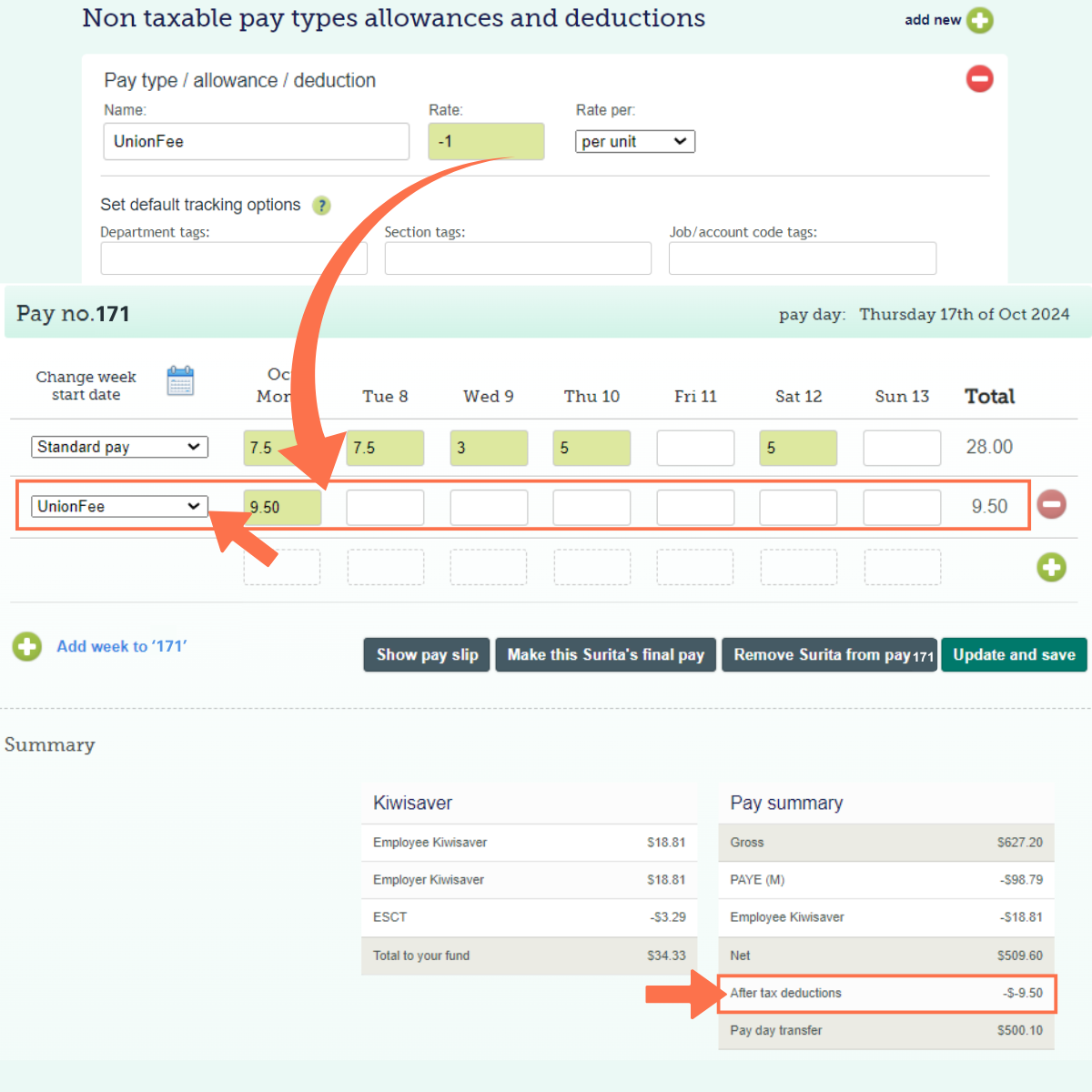Click the Add week to '171' link
This screenshot has height=1092, width=1092.
click(121, 646)
